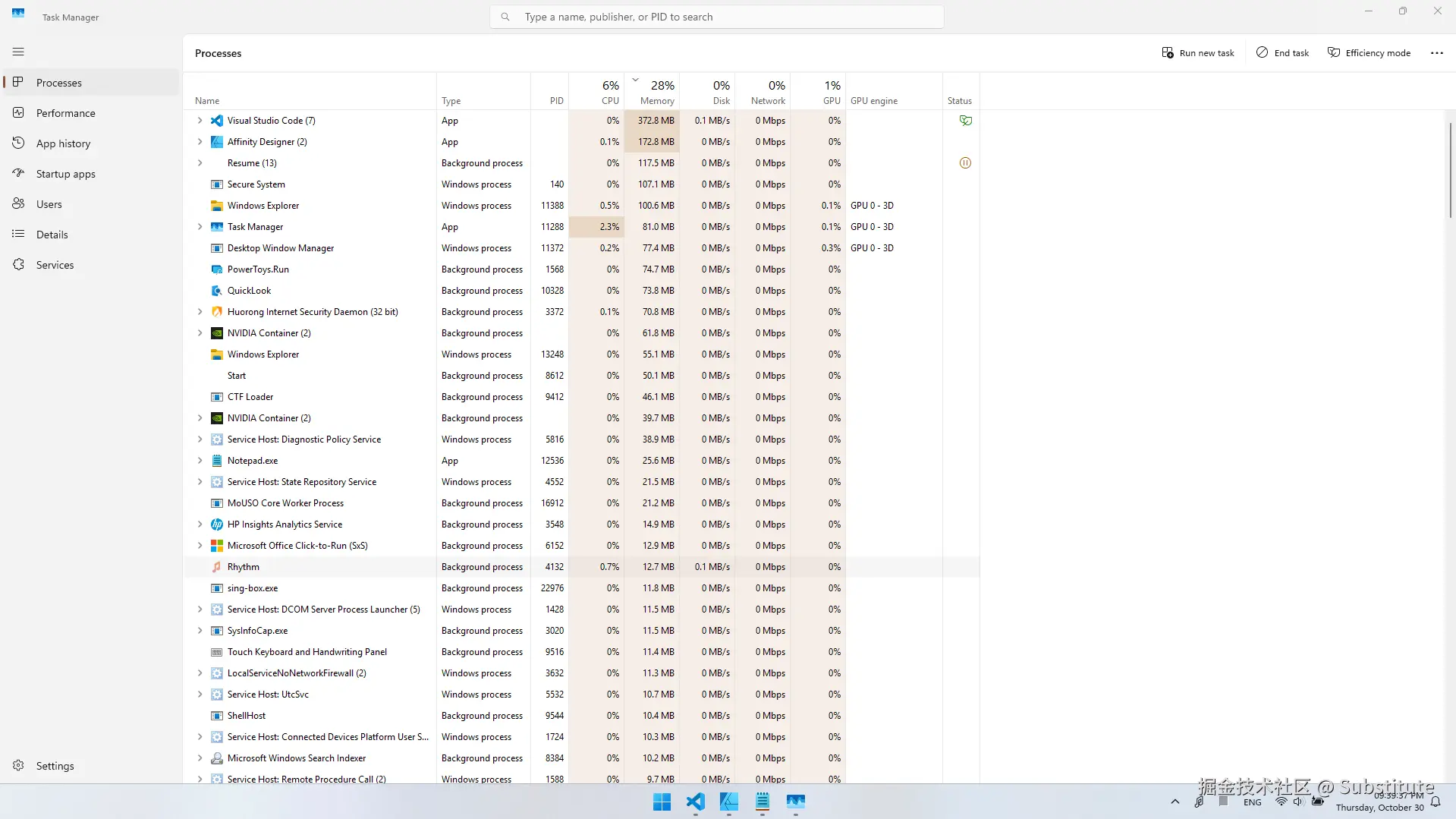The width and height of the screenshot is (1456, 819).
Task: Expand the Resume (13) process group
Action: 200,163
